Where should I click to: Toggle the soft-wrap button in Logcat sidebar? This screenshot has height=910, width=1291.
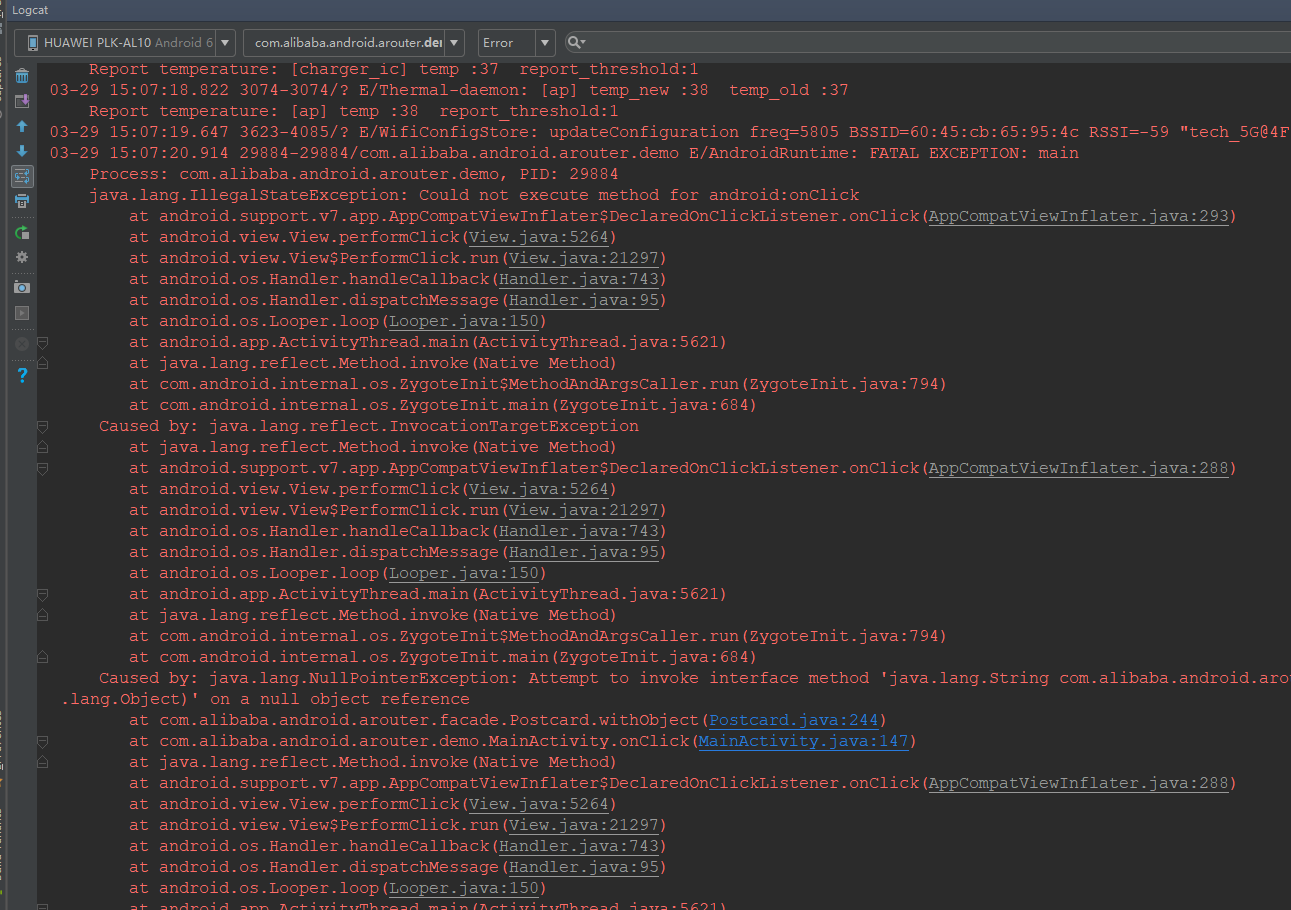pyautogui.click(x=22, y=177)
